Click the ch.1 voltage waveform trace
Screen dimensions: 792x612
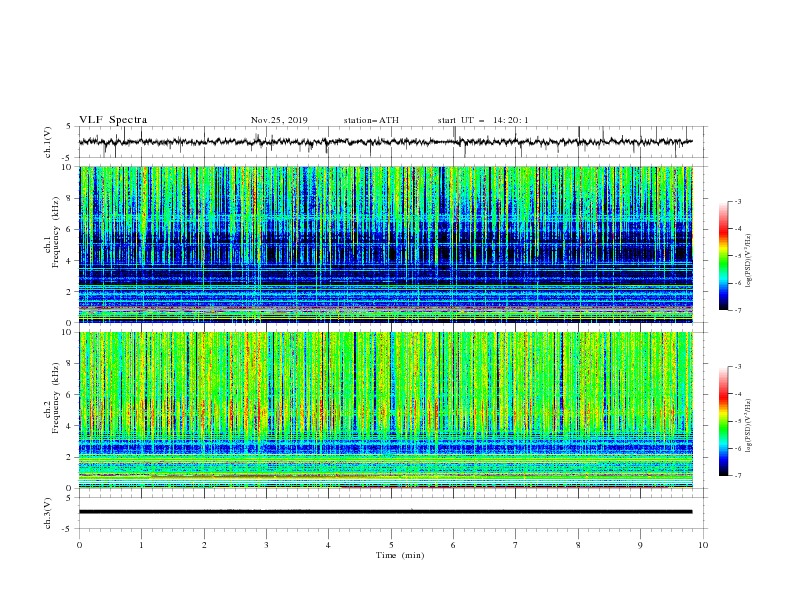pyautogui.click(x=385, y=142)
